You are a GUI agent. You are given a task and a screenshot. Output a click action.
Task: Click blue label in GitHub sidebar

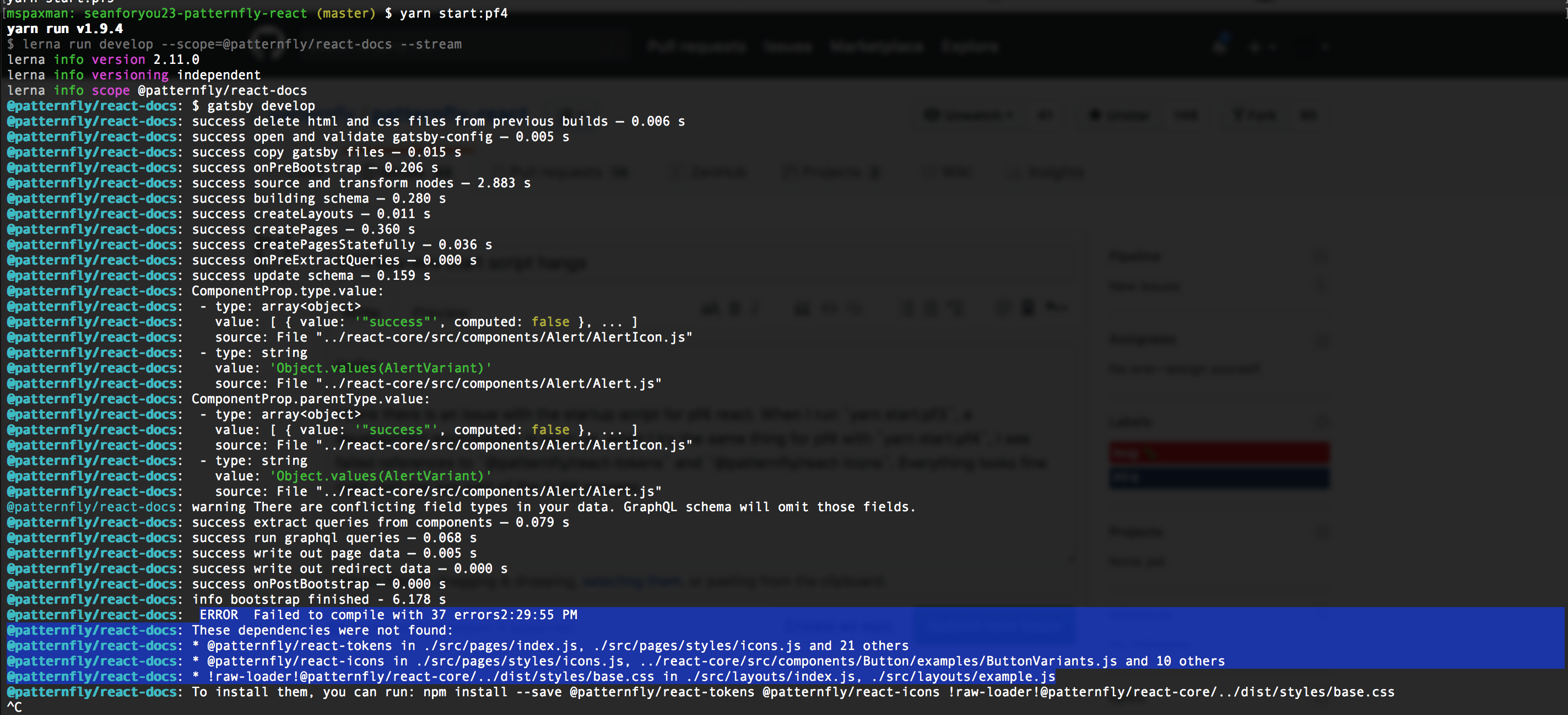coord(1219,478)
